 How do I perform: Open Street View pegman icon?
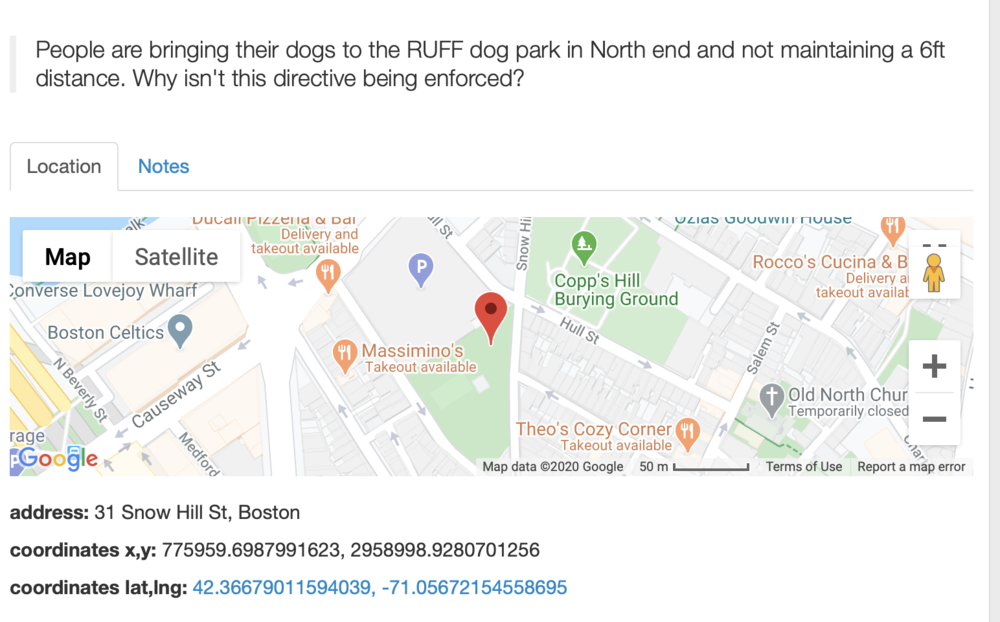click(934, 272)
